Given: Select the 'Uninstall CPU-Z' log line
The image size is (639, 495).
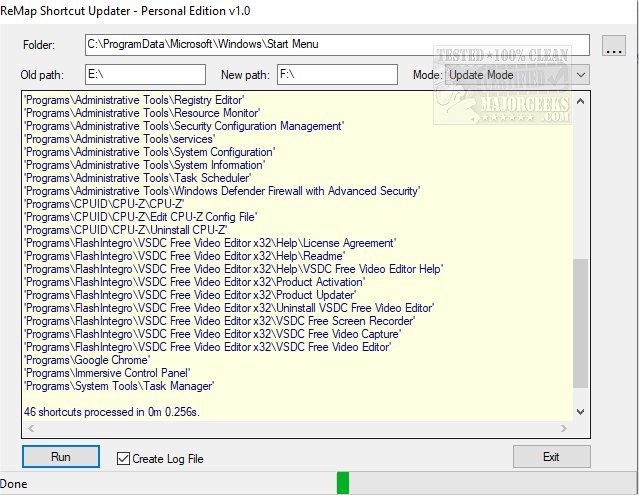Looking at the screenshot, I should [126, 230].
